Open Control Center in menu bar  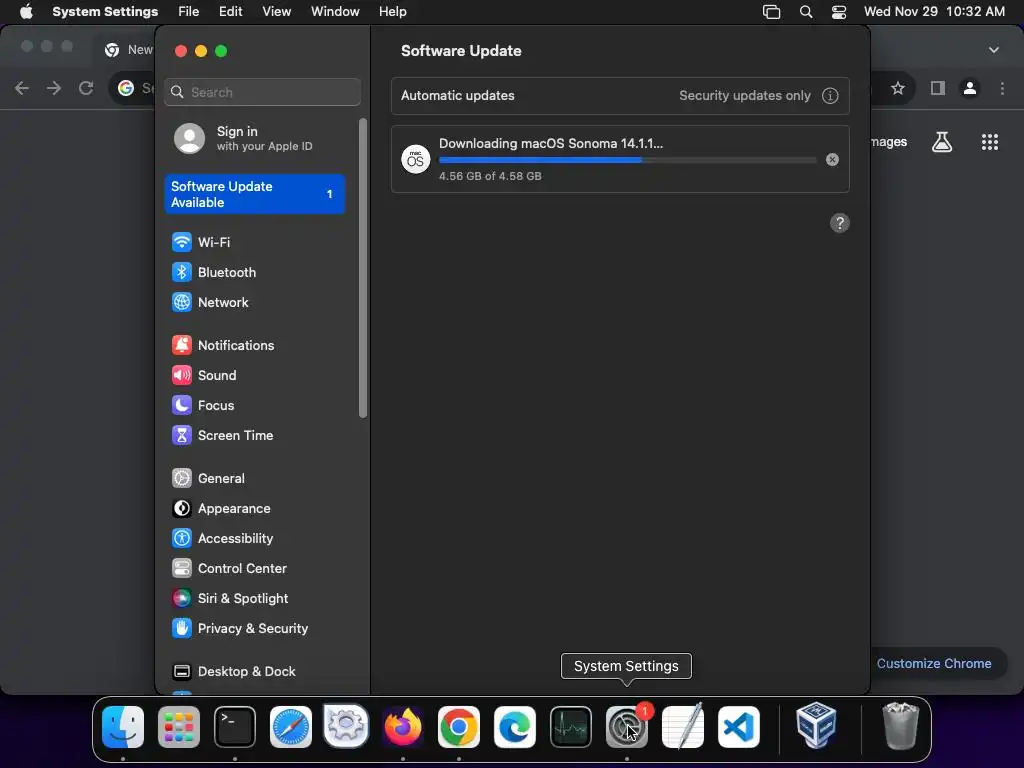point(839,12)
